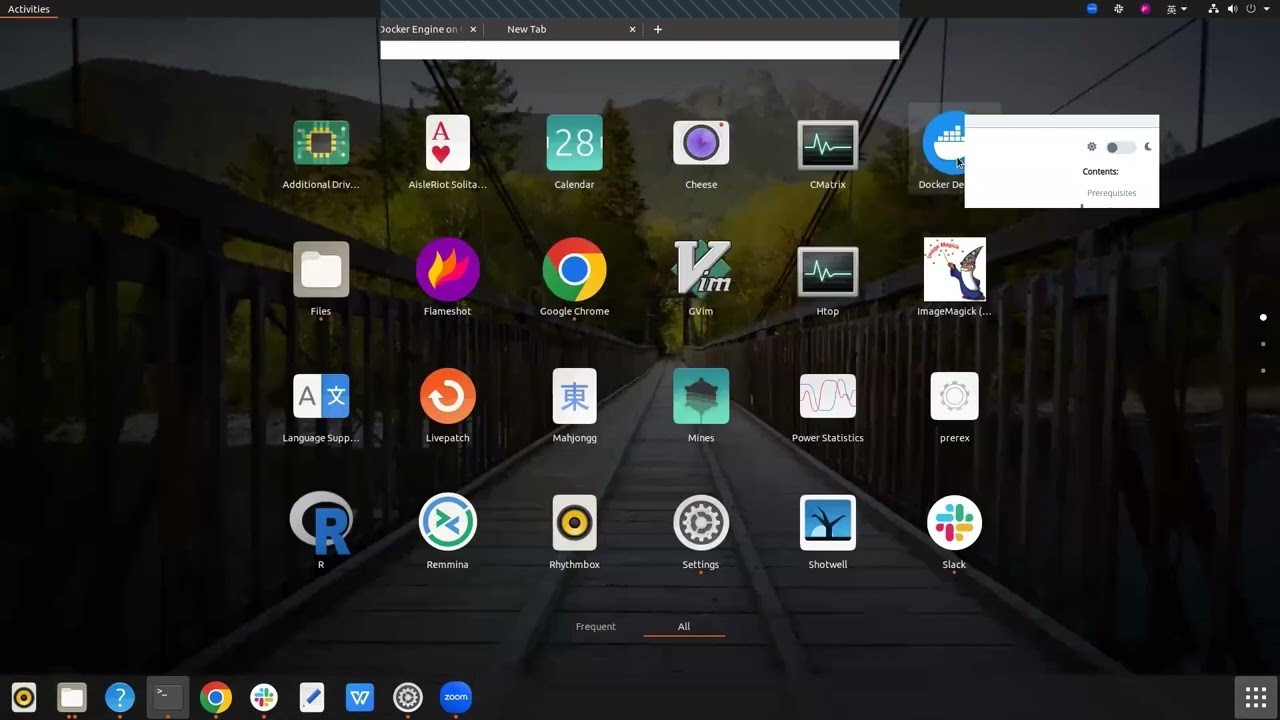Click the network icon in top bar

pyautogui.click(x=1213, y=9)
